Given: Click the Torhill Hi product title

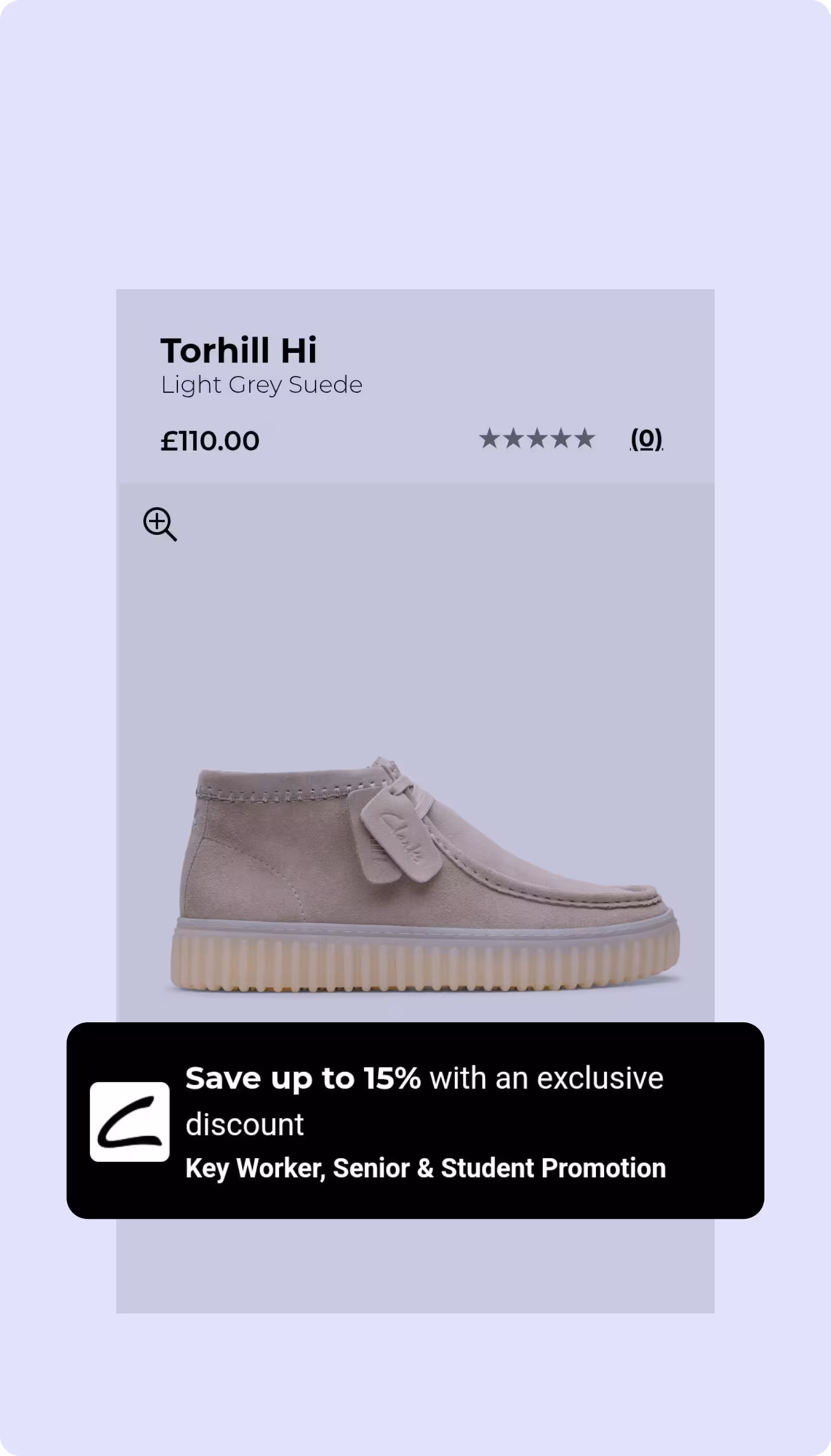Looking at the screenshot, I should [239, 350].
